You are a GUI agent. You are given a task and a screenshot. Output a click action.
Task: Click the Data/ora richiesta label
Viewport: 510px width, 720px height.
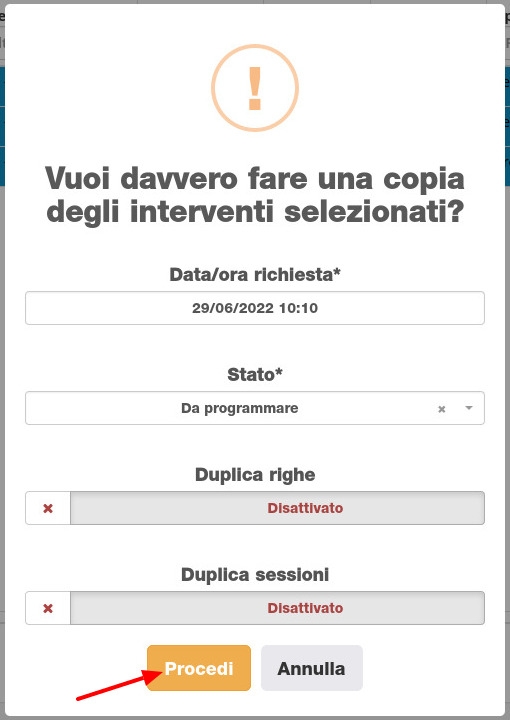pos(255,275)
